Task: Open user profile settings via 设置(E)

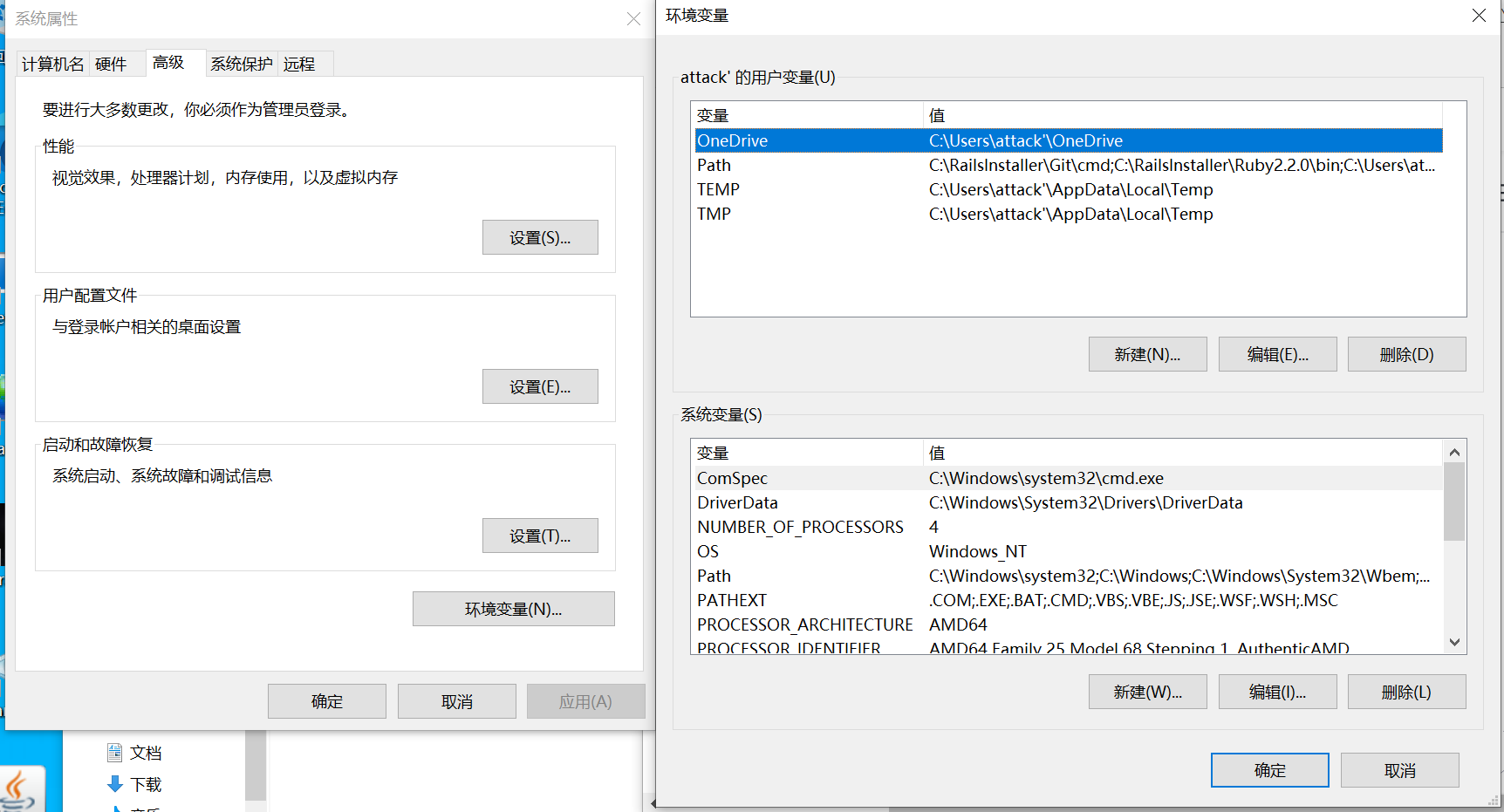Action: (539, 386)
